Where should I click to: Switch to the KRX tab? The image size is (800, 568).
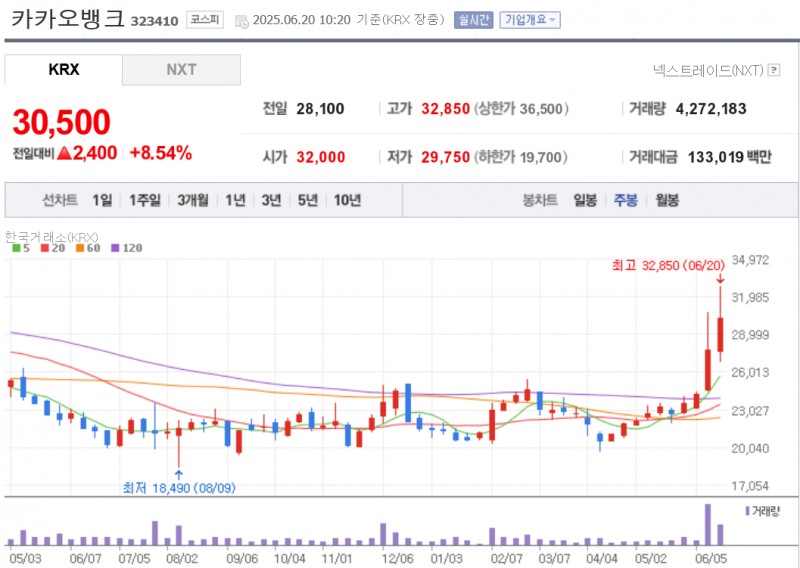(x=64, y=69)
